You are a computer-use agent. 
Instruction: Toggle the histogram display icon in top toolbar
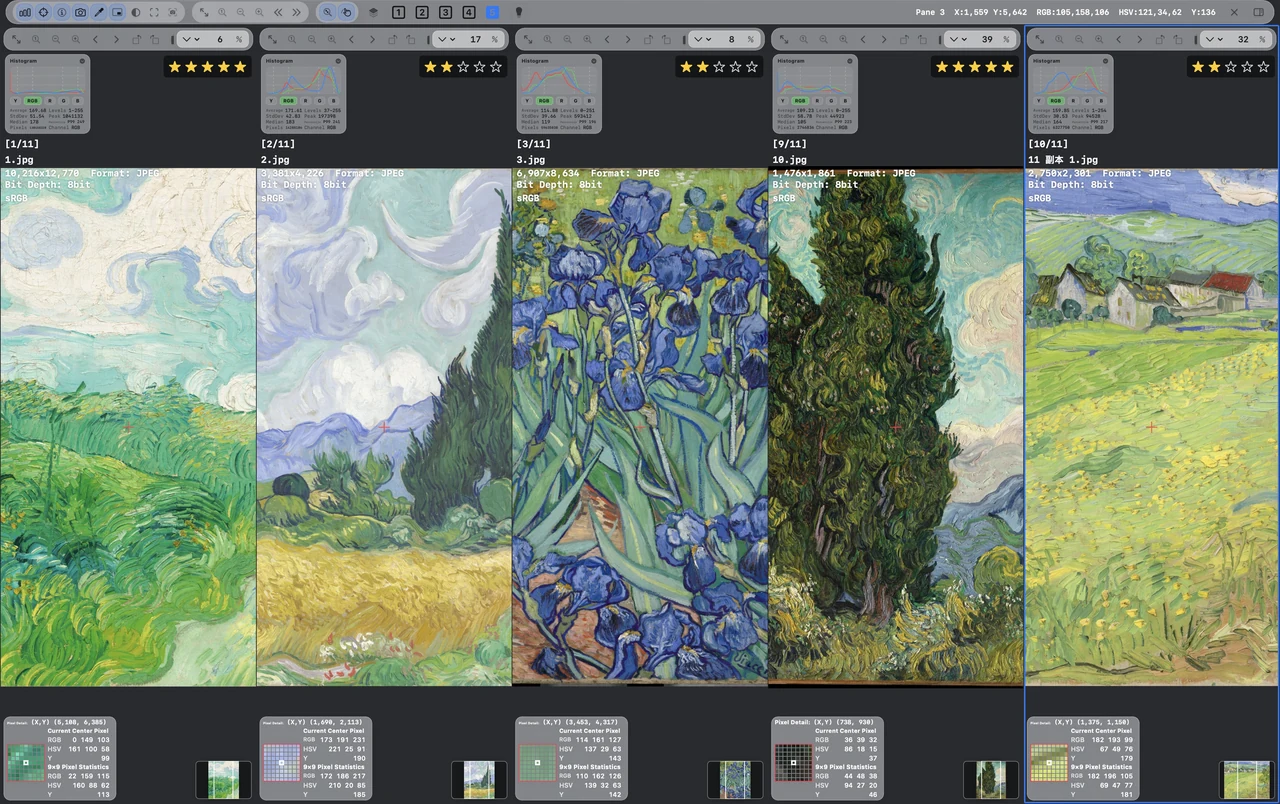pos(24,12)
